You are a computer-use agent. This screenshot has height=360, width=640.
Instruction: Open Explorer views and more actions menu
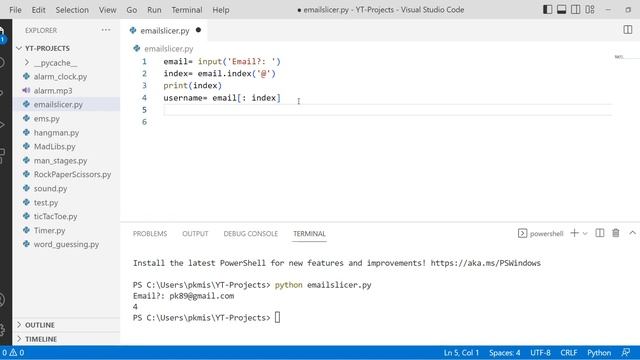coord(106,30)
